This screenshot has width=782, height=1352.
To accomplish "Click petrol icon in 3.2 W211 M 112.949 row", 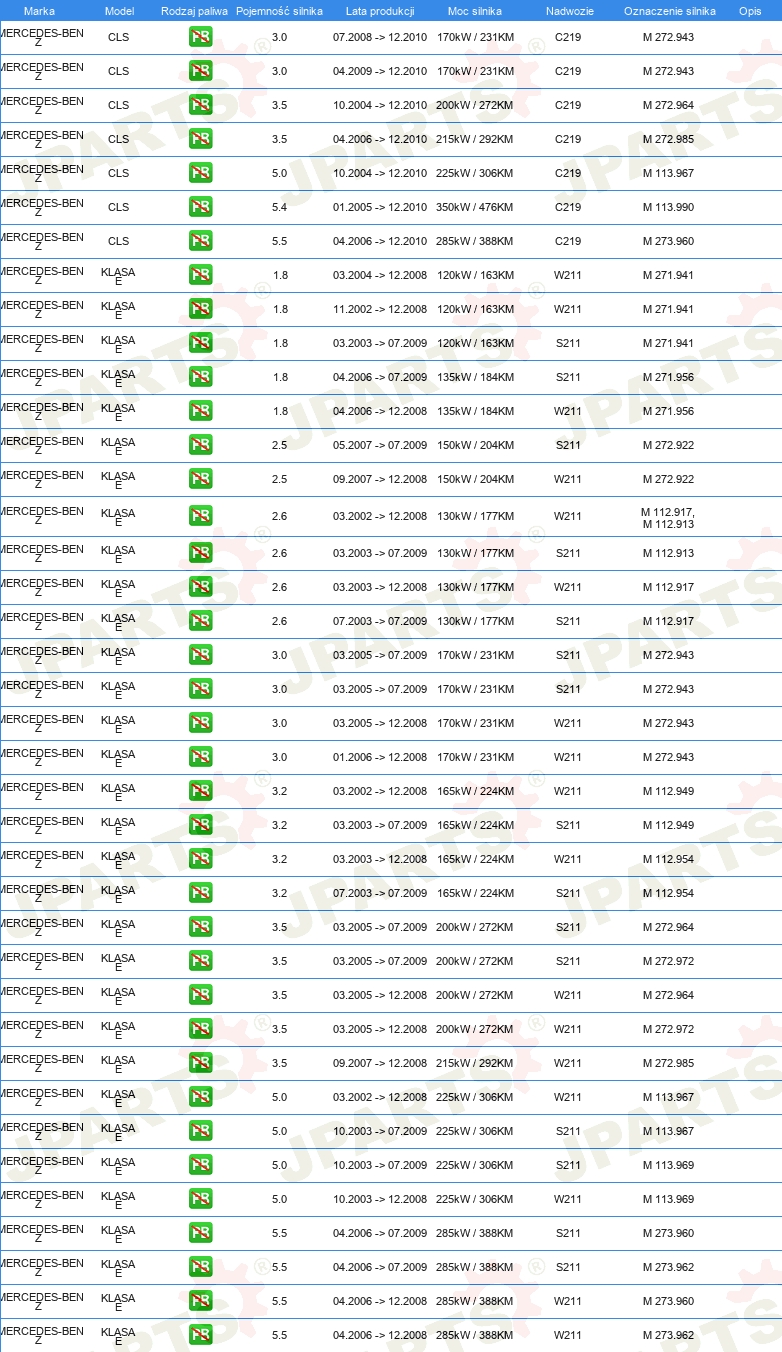I will (200, 791).
